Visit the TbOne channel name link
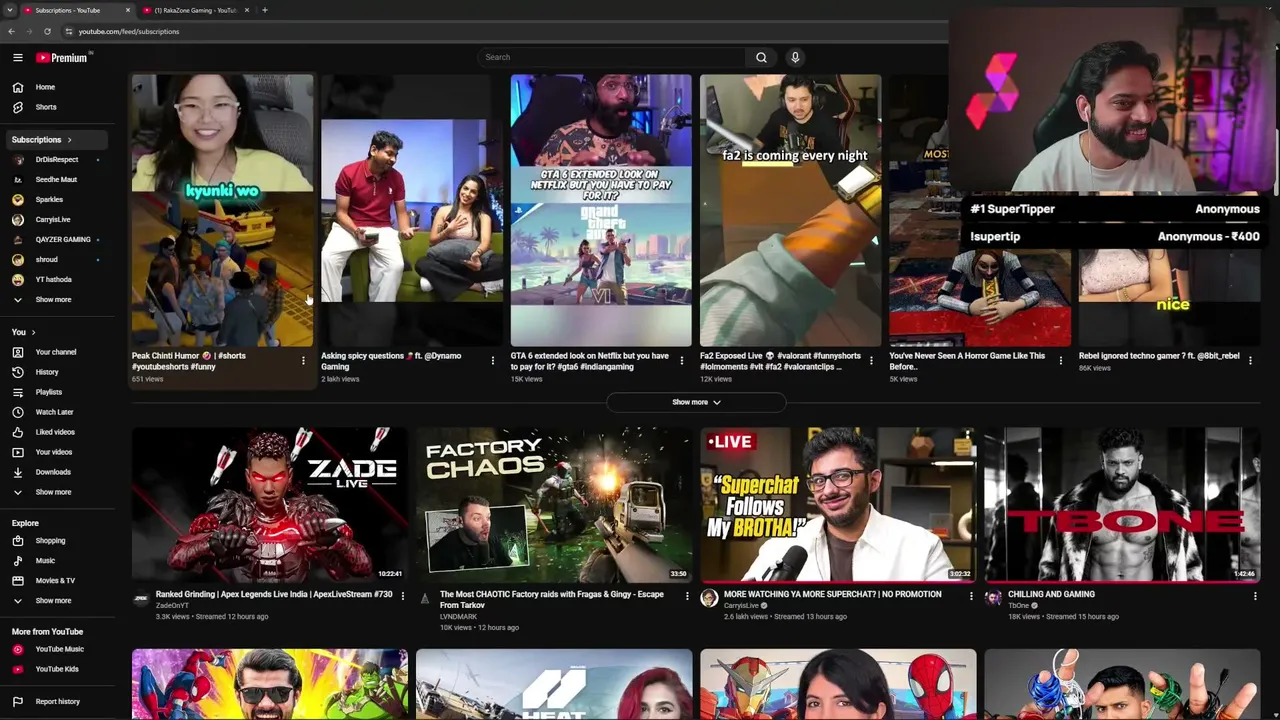The image size is (1280, 720). point(1018,606)
